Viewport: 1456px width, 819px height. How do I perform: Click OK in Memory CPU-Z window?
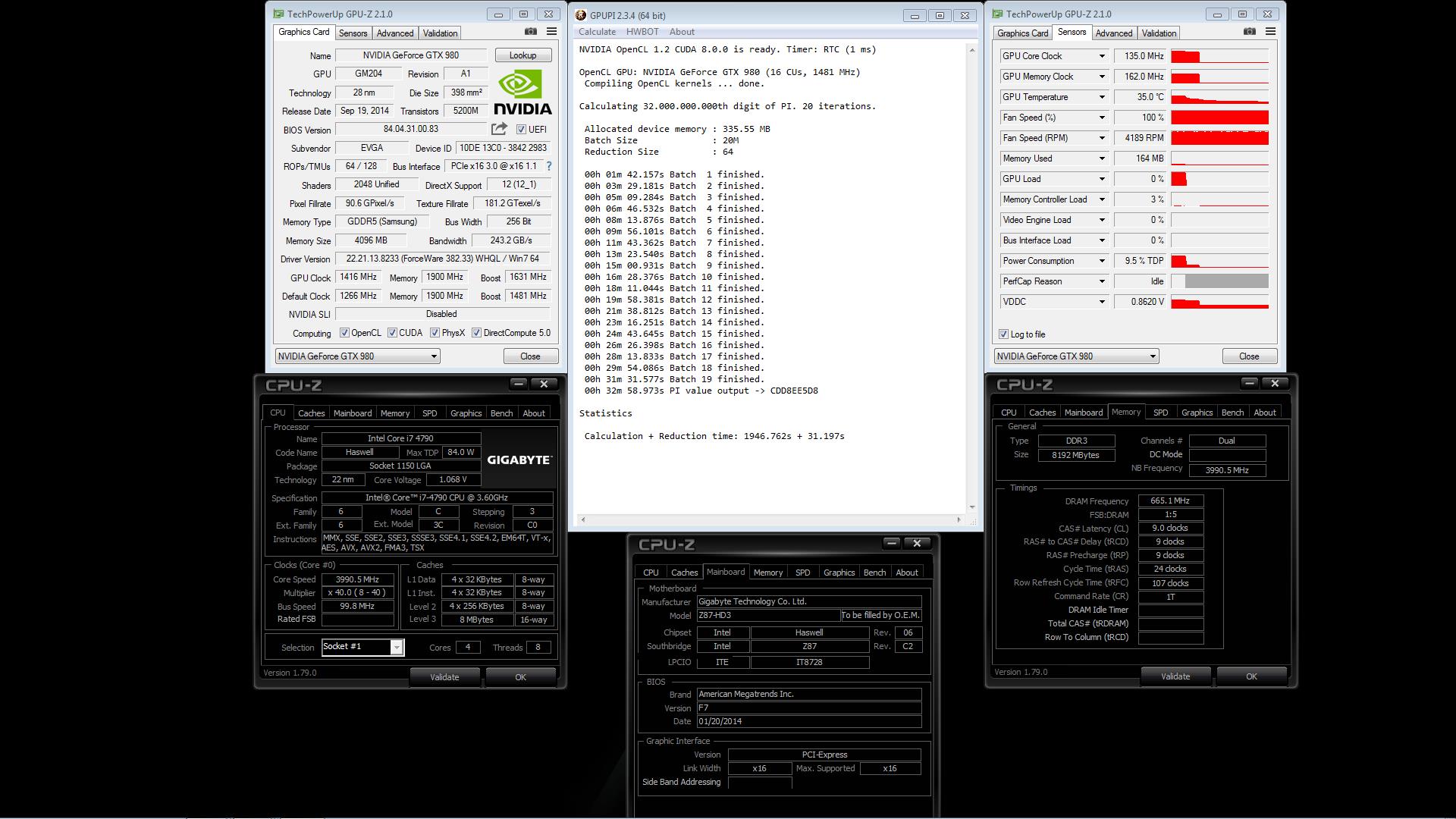click(1251, 676)
